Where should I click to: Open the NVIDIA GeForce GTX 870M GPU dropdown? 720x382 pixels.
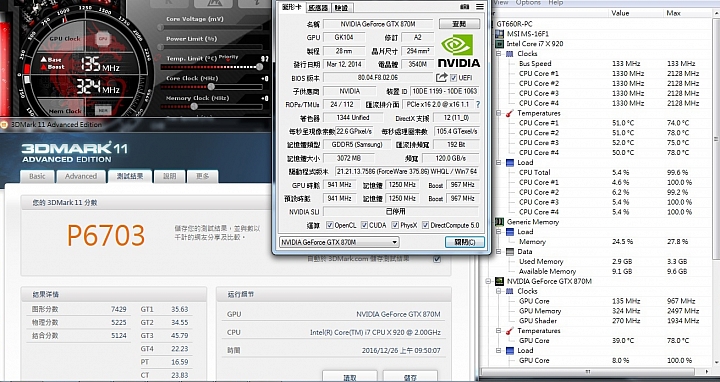pos(339,242)
